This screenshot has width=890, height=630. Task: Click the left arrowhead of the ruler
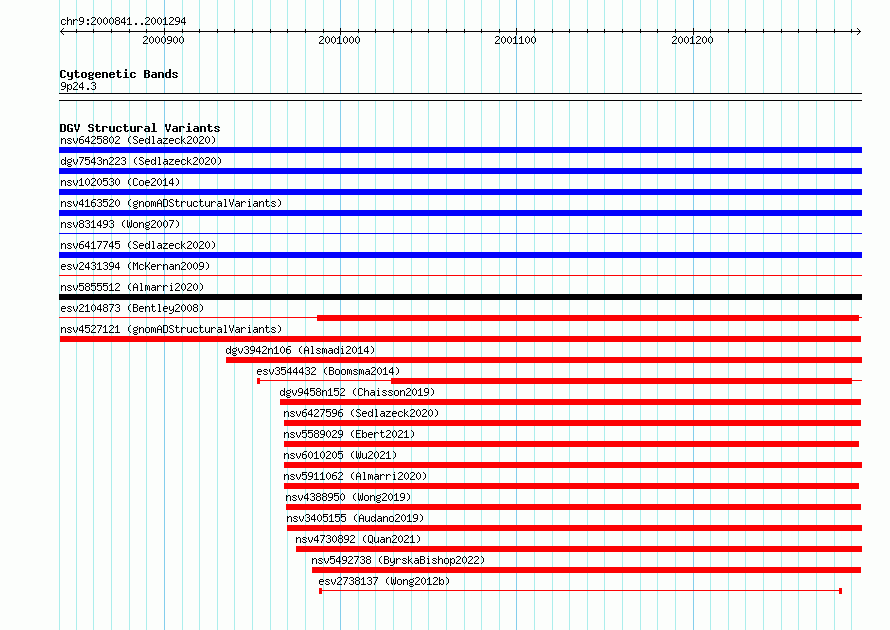pos(62,31)
